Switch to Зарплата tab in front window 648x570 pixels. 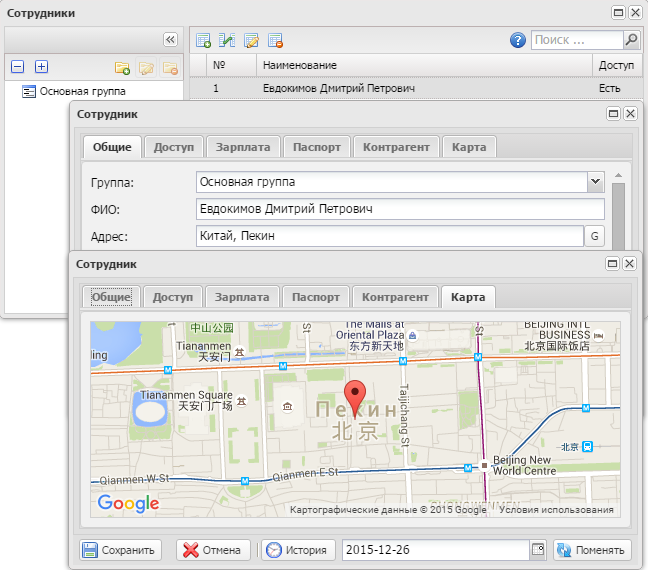point(242,297)
